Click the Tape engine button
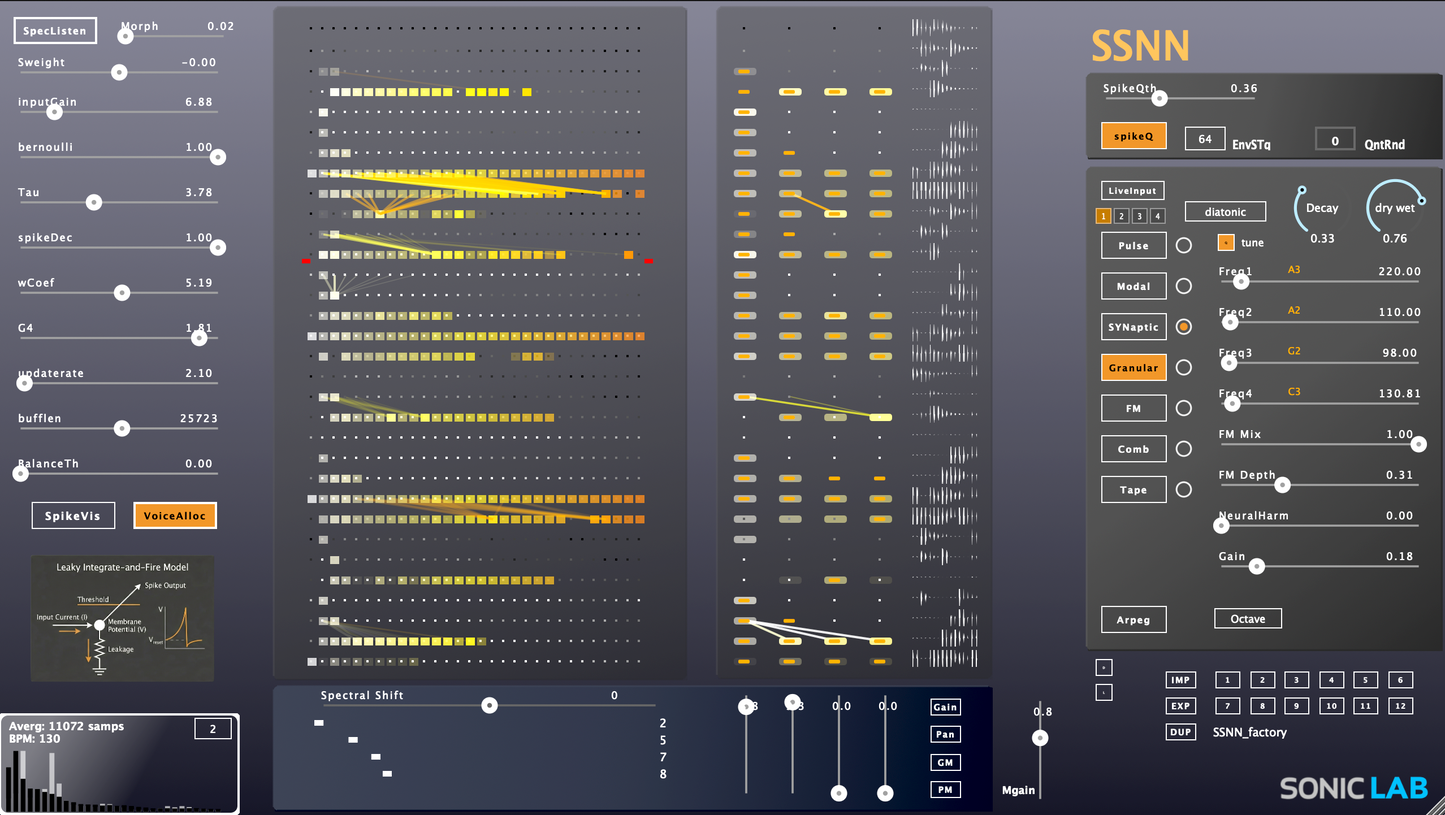The image size is (1445, 815). pyautogui.click(x=1134, y=490)
